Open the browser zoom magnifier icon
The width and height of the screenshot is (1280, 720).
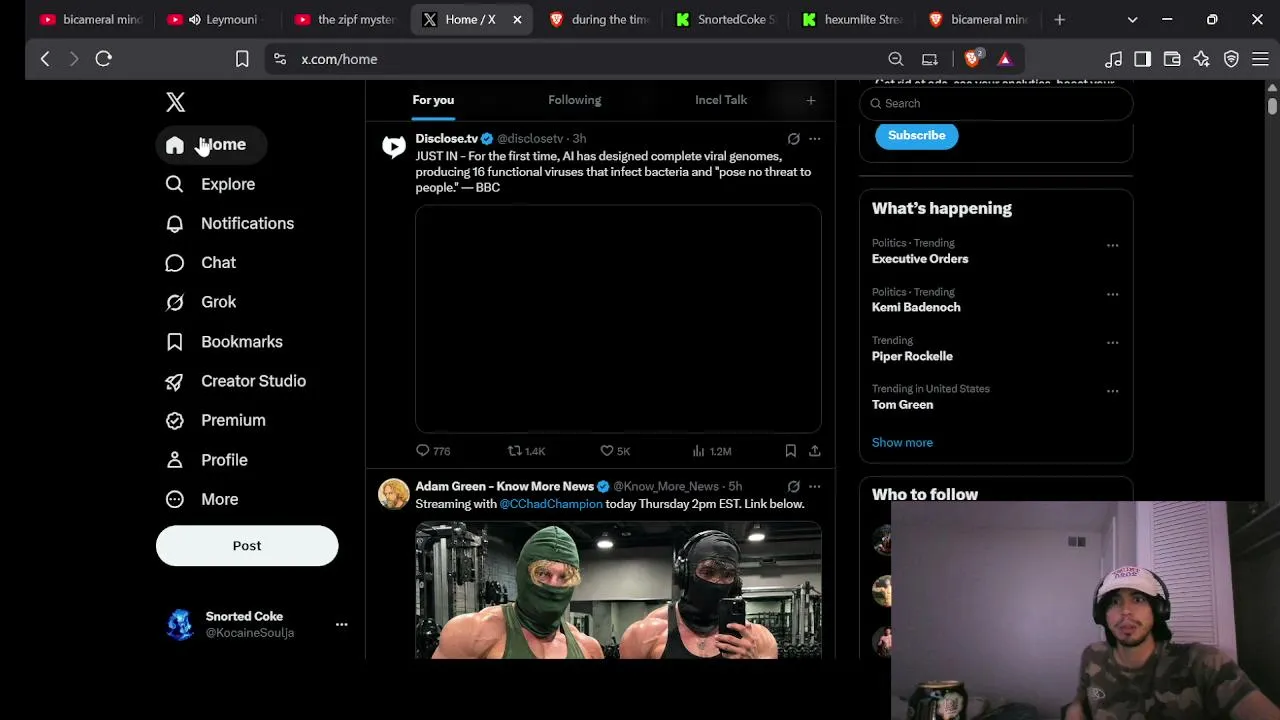(x=896, y=59)
